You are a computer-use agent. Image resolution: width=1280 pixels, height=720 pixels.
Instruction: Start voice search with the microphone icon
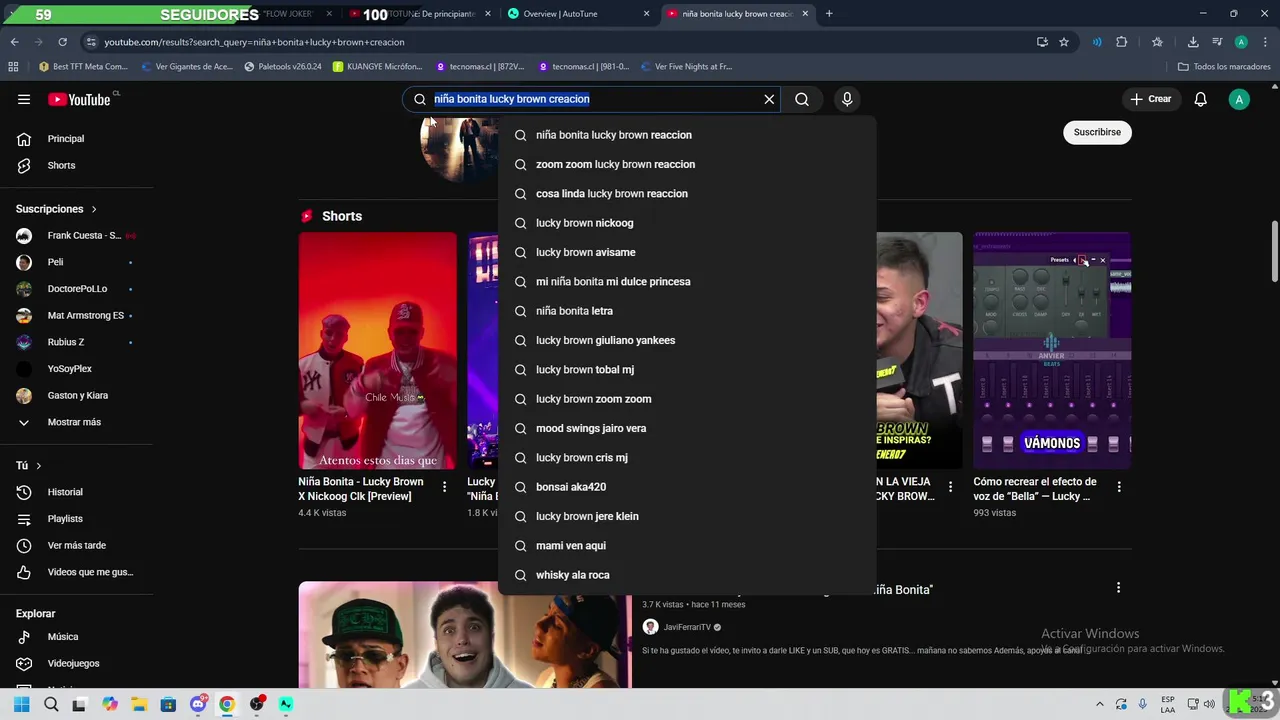coord(847,99)
